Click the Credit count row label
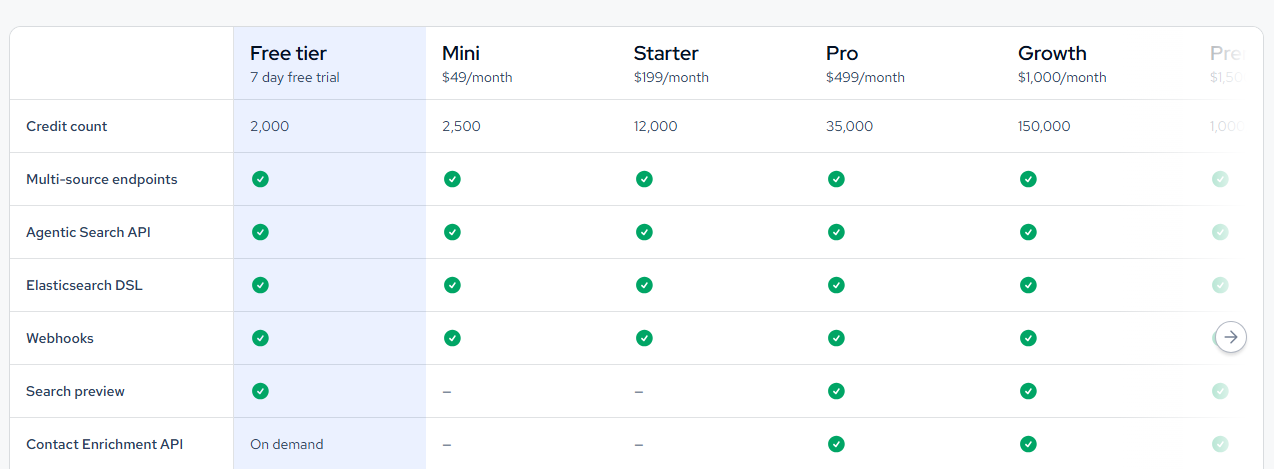The height and width of the screenshot is (469, 1274). (67, 126)
